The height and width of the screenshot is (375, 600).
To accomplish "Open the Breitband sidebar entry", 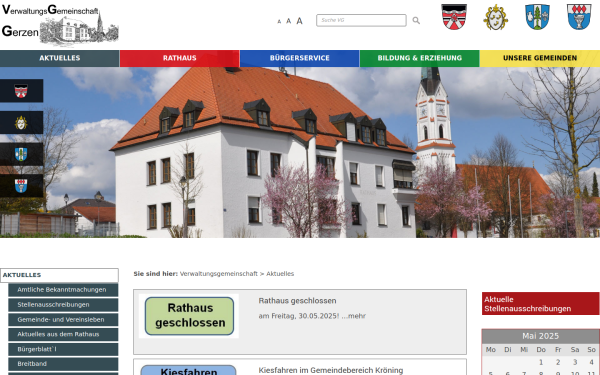I will point(63,364).
